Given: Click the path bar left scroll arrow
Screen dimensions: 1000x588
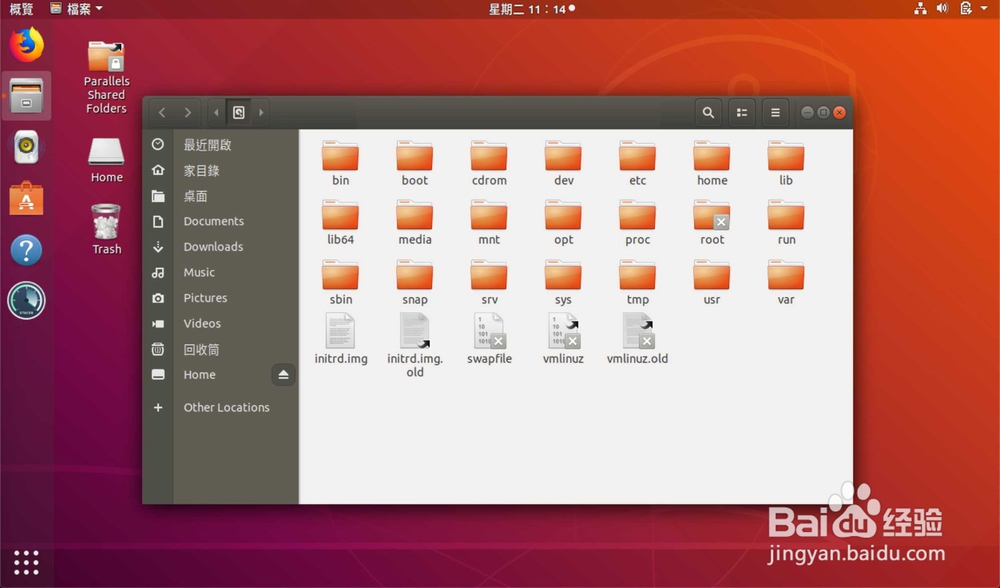Looking at the screenshot, I should tap(216, 112).
